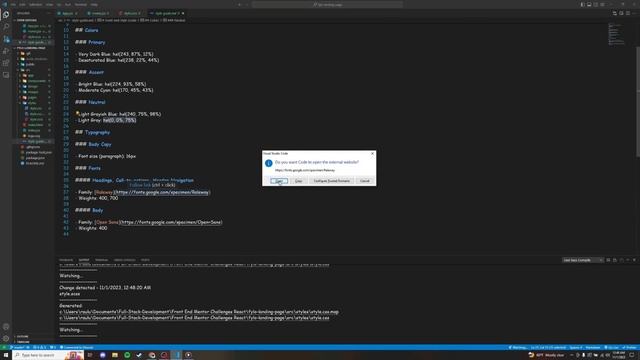Viewport: 640px width, 360px height.
Task: Open the Live Sass Compile output channel dropdown
Action: 582,260
